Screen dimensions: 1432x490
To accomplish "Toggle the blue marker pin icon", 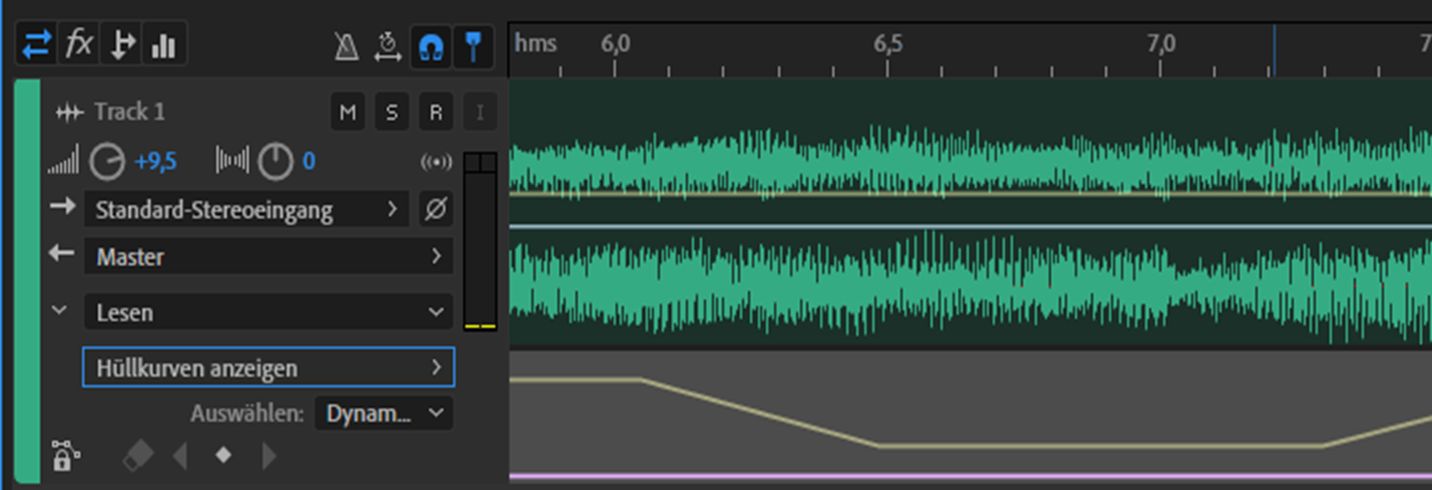I will [x=474, y=47].
